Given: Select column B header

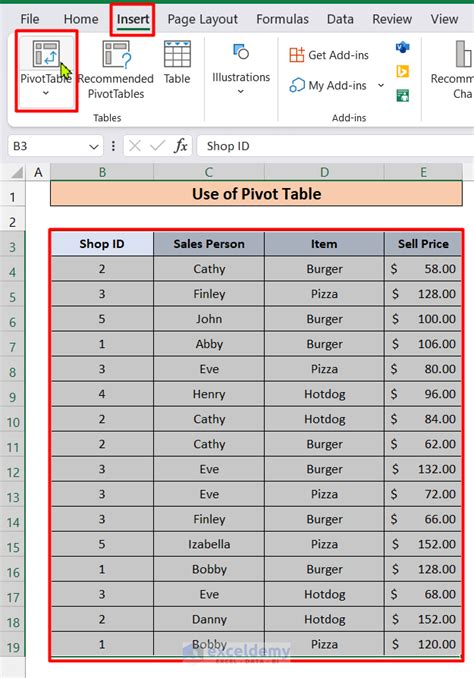Looking at the screenshot, I should coord(102,173).
